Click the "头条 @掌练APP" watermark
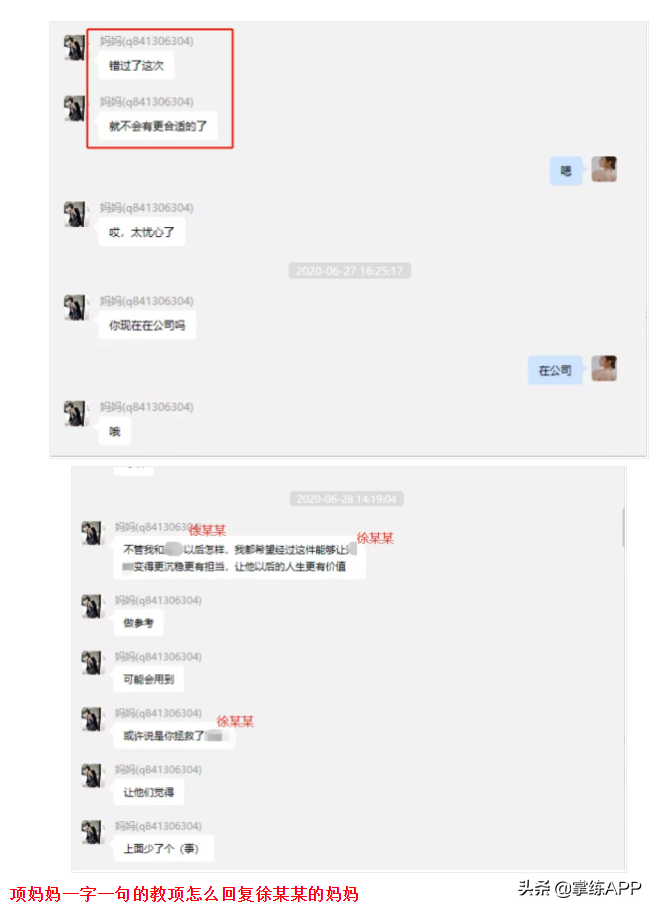 tap(580, 888)
